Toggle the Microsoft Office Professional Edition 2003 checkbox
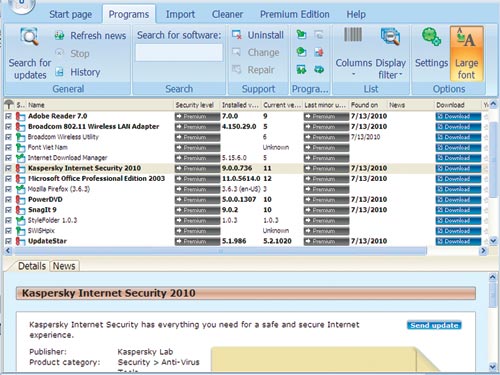 click(9, 179)
